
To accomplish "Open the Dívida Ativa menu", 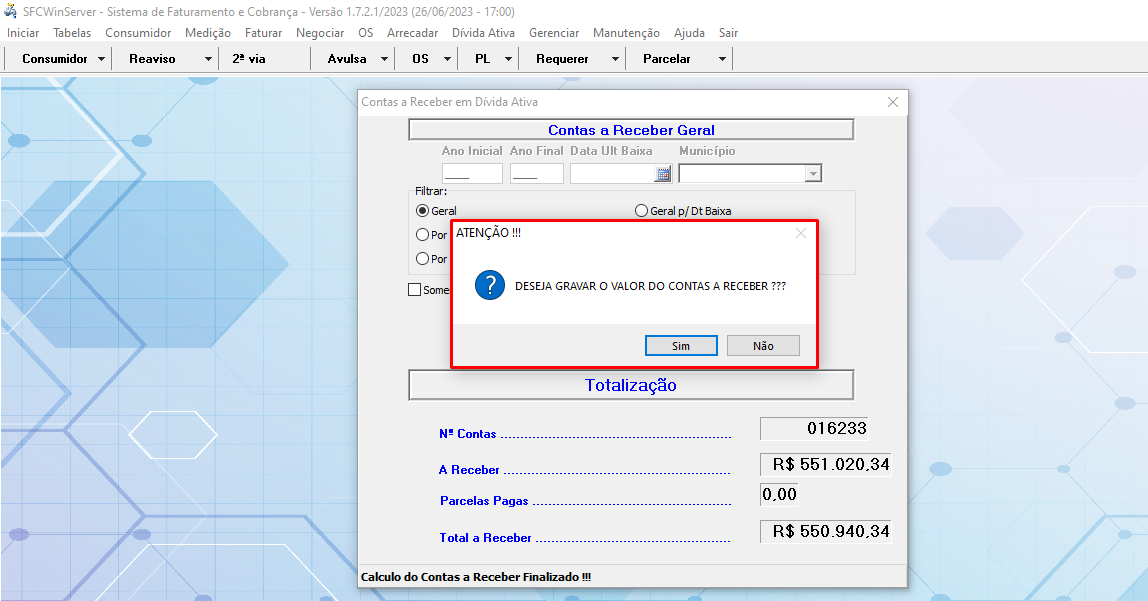I will pyautogui.click(x=483, y=33).
